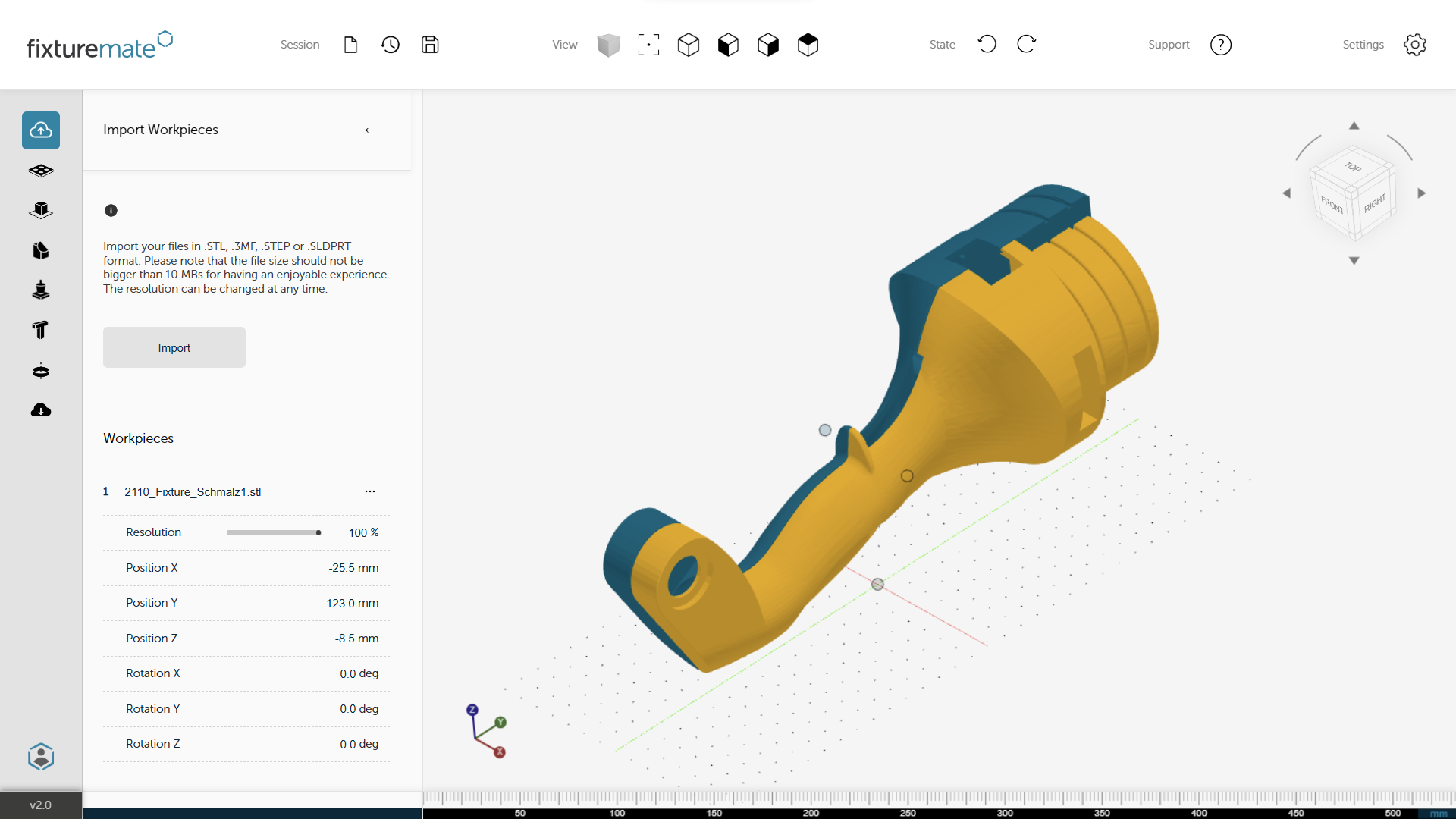
Task: Open the Settings gear
Action: [x=1415, y=44]
